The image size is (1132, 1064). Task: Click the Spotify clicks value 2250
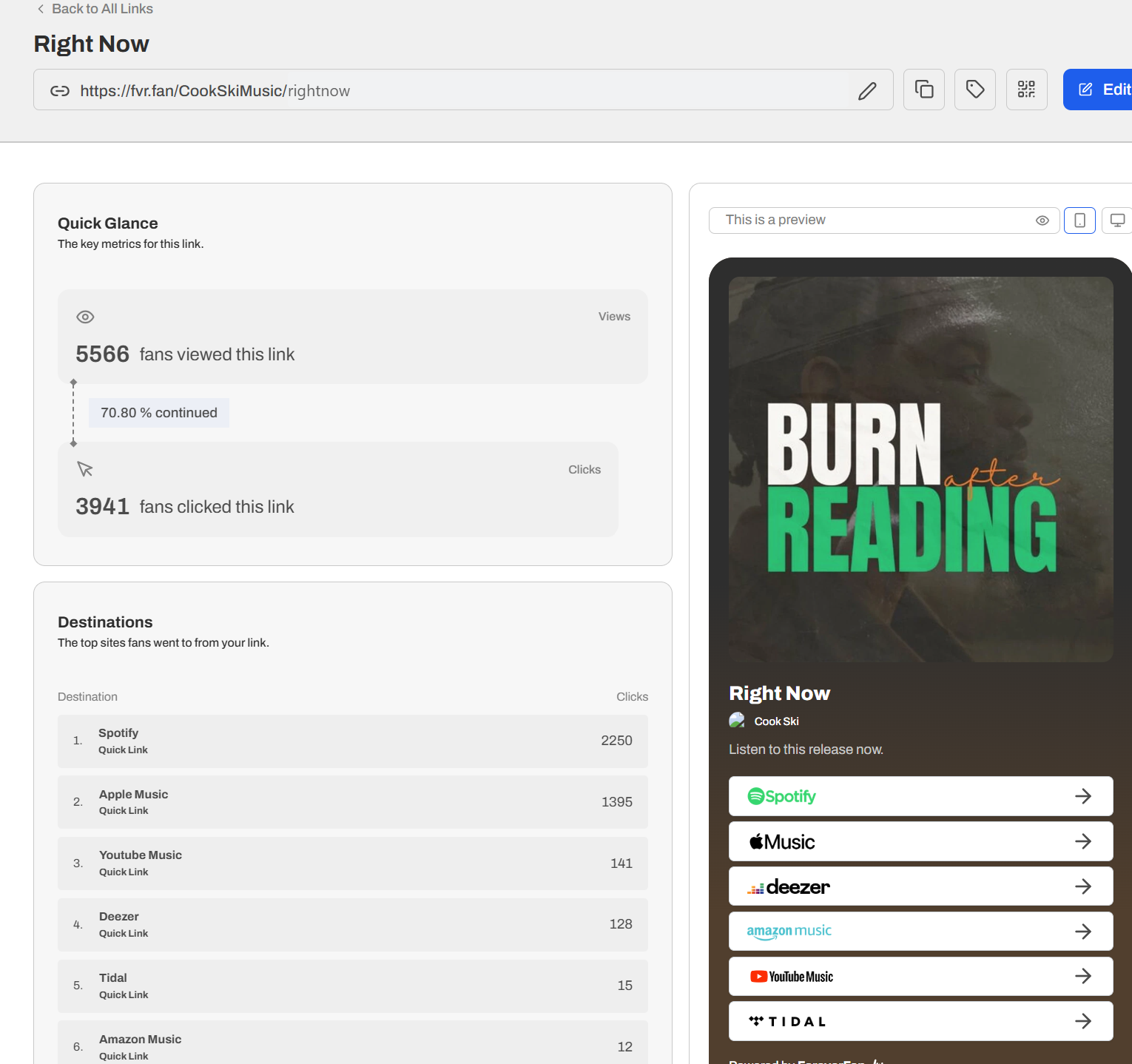(616, 741)
